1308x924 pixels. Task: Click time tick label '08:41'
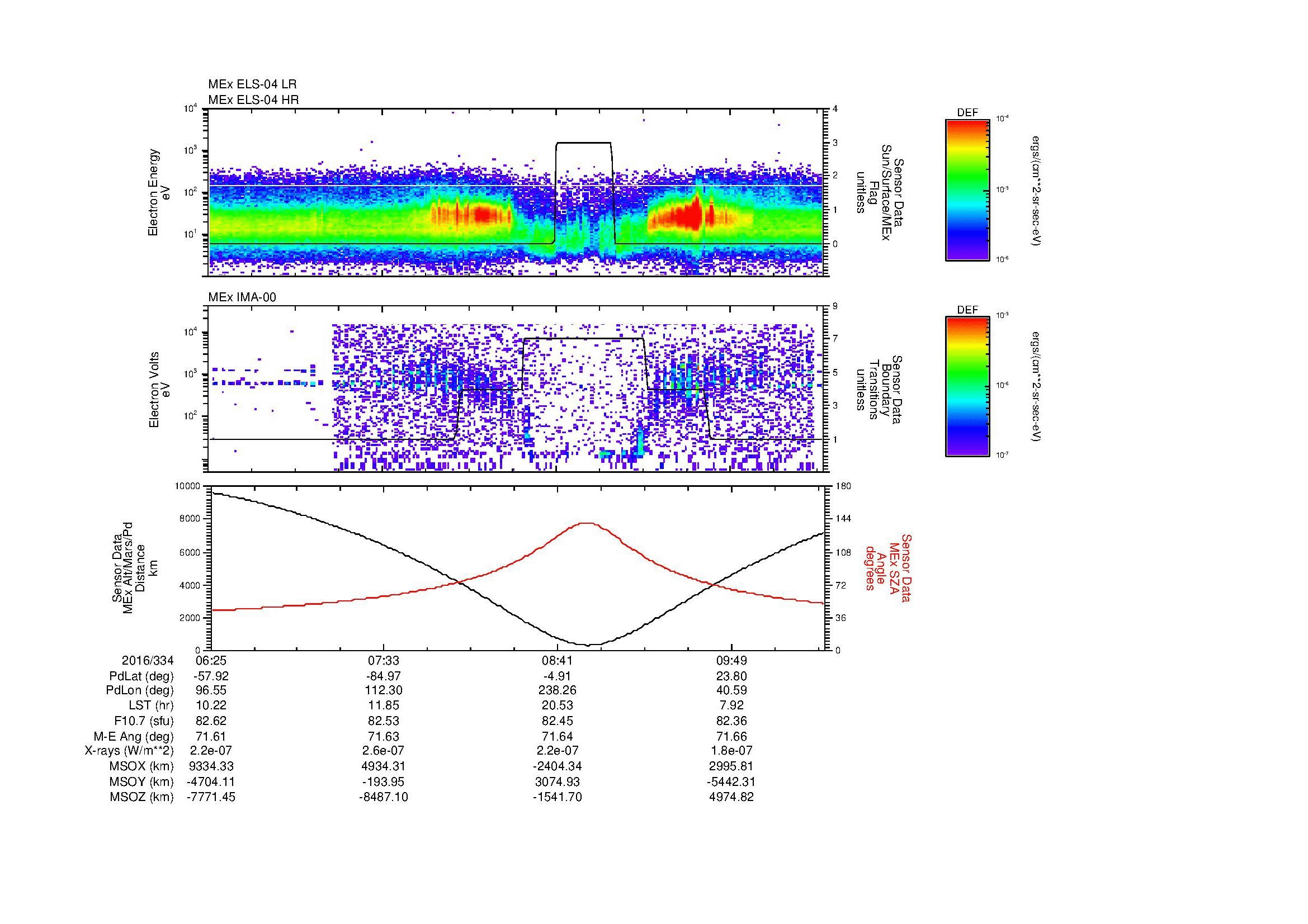557,661
